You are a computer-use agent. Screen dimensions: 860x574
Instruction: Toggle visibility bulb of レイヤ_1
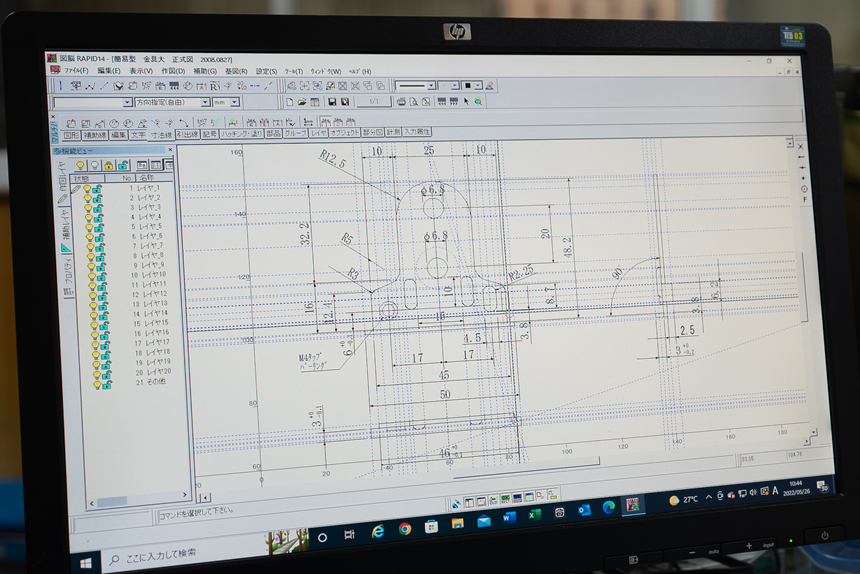point(87,189)
